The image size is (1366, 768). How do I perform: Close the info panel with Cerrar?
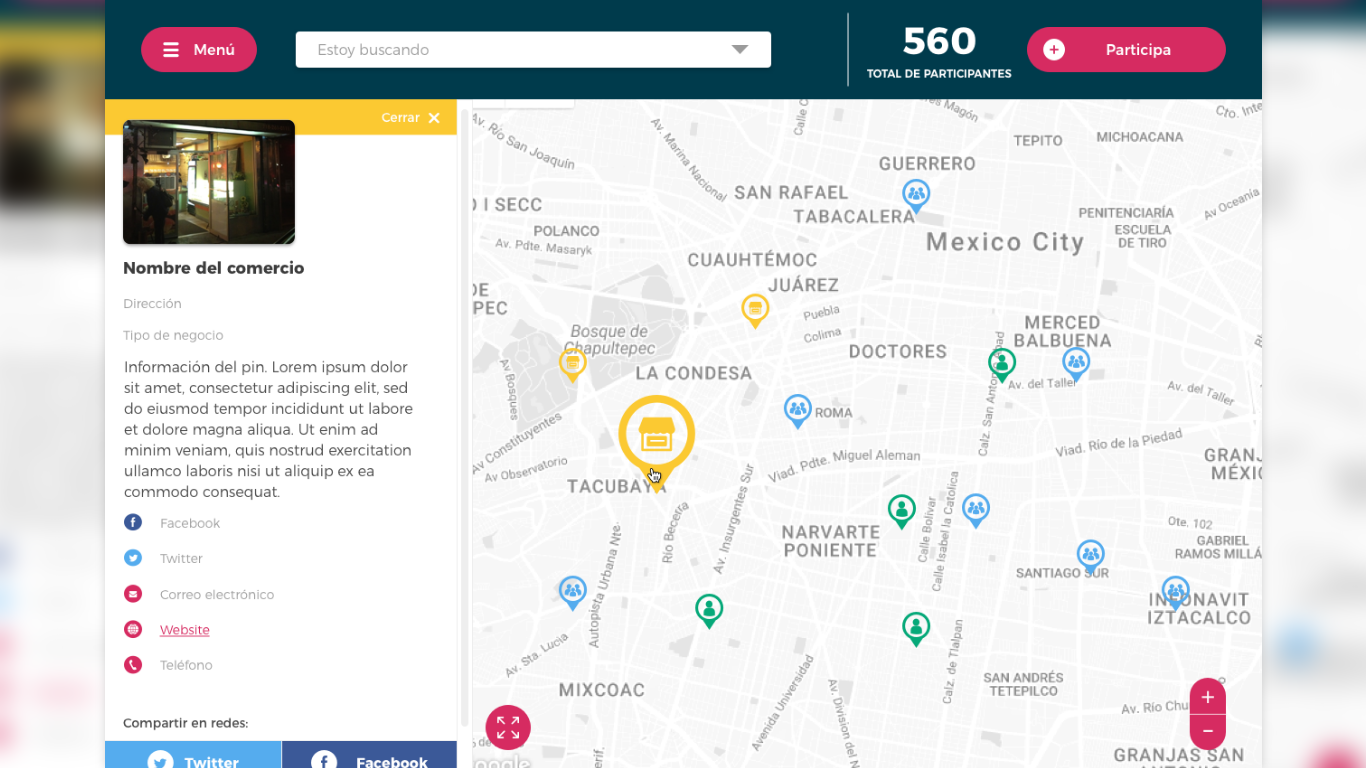pyautogui.click(x=411, y=118)
